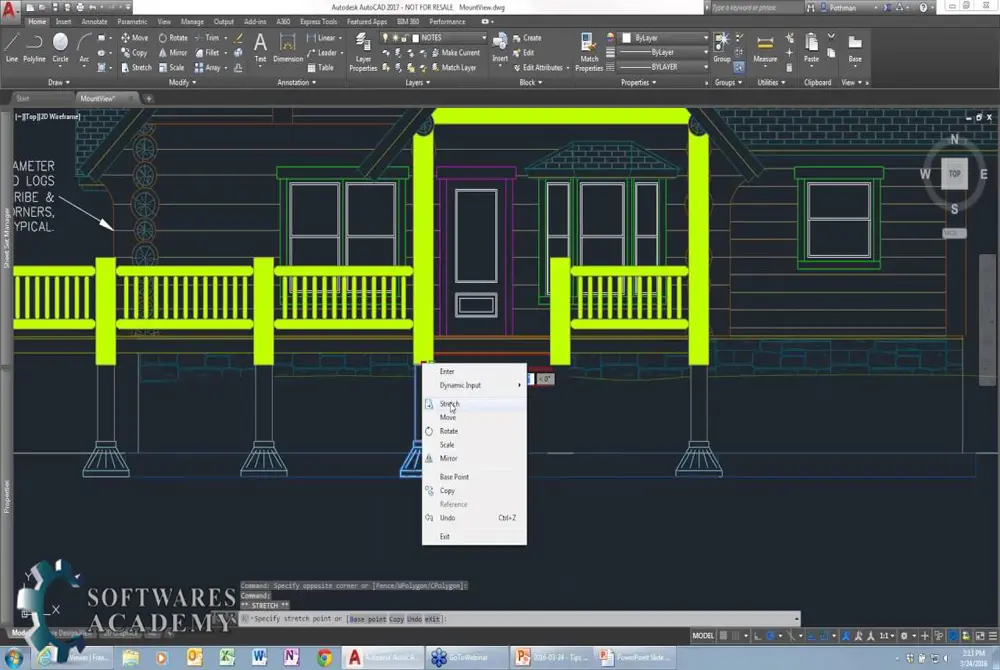Toggle grid display in status bar
The height and width of the screenshot is (670, 1000).
coord(723,636)
